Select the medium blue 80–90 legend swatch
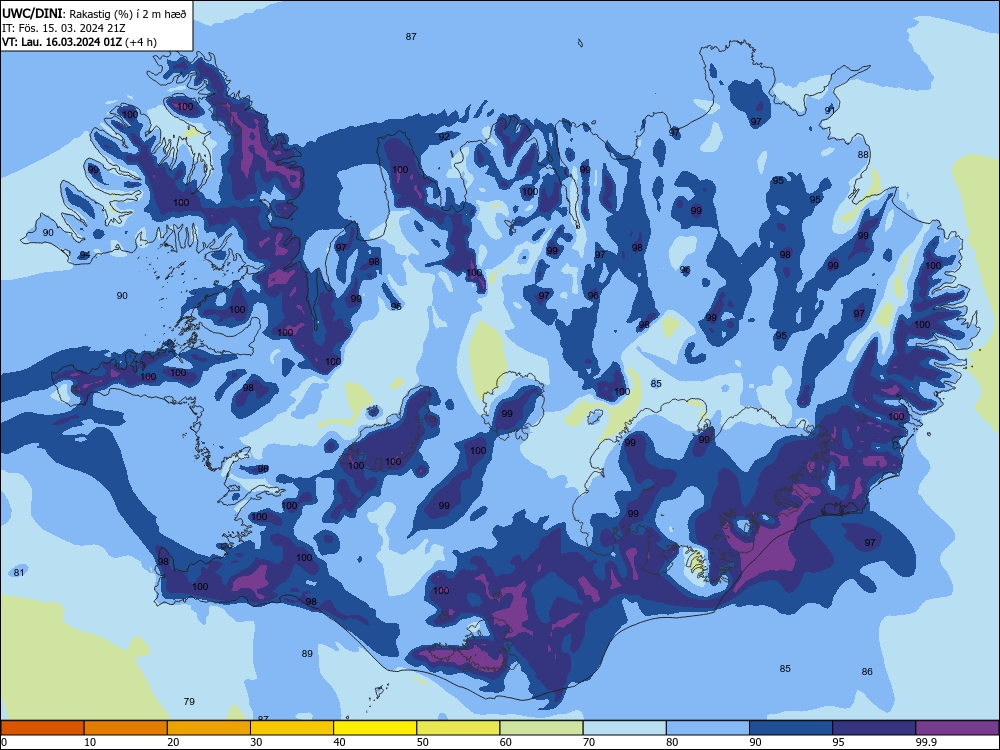 pyautogui.click(x=708, y=728)
